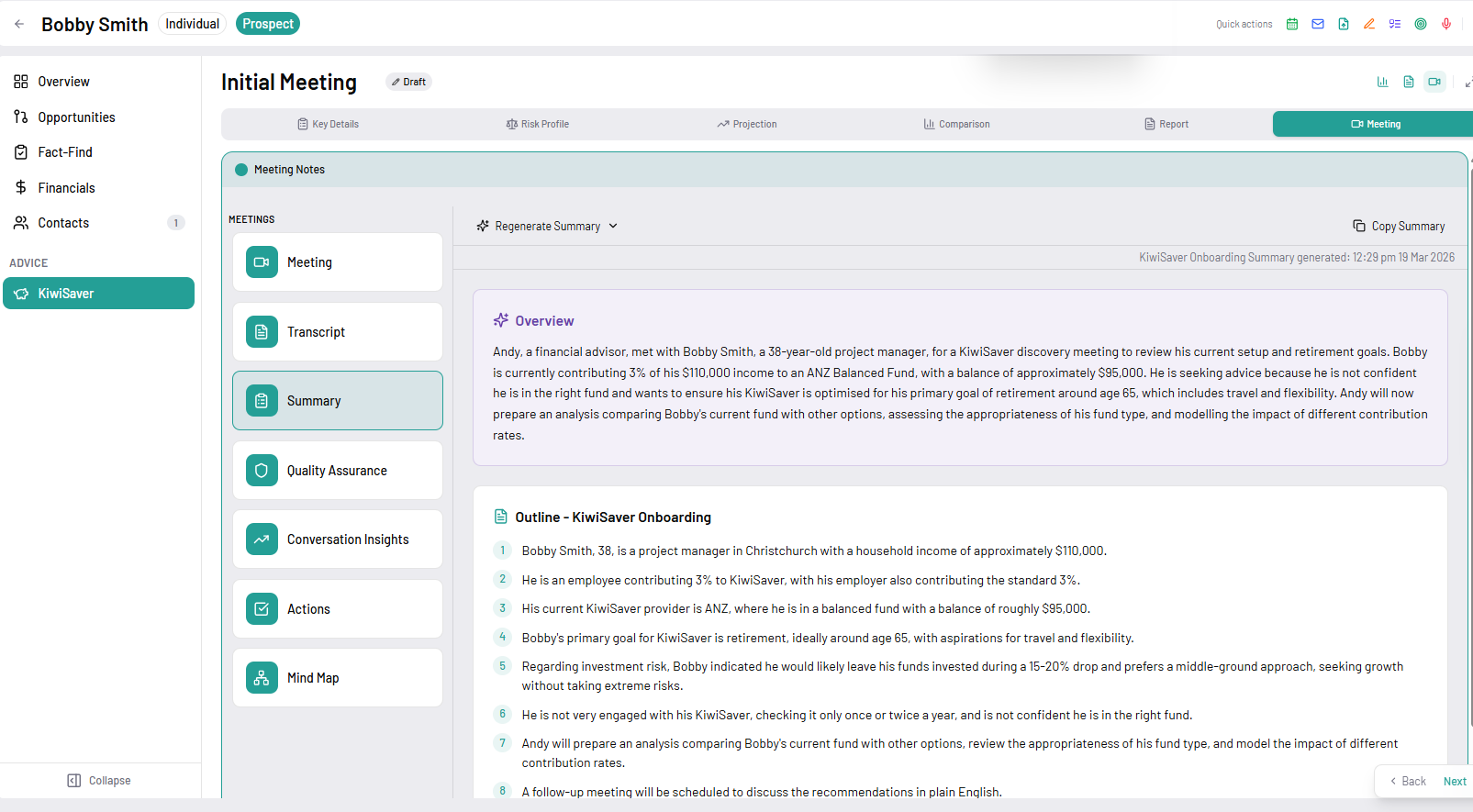1473x812 pixels.
Task: Click the Quality Assurance shield icon
Action: (x=262, y=471)
